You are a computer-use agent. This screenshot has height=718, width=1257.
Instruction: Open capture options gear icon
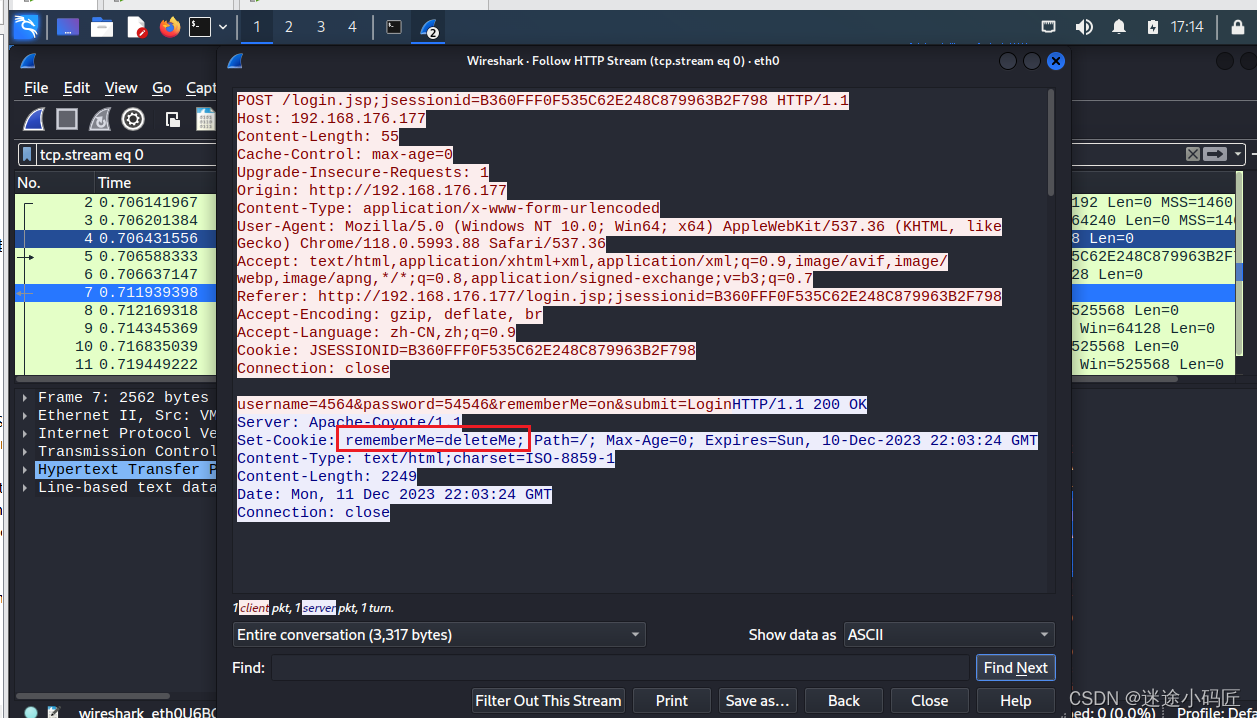[x=133, y=120]
